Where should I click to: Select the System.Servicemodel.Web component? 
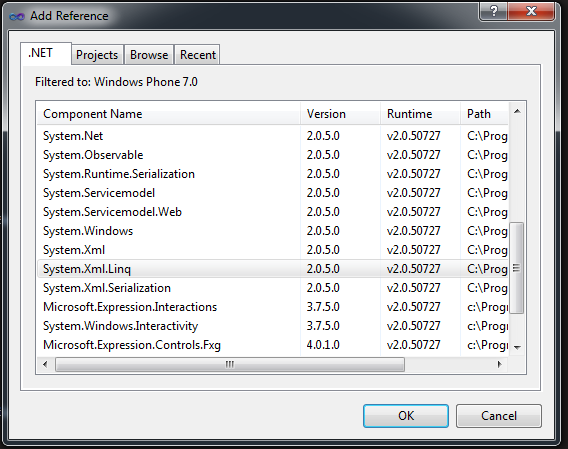[273, 212]
